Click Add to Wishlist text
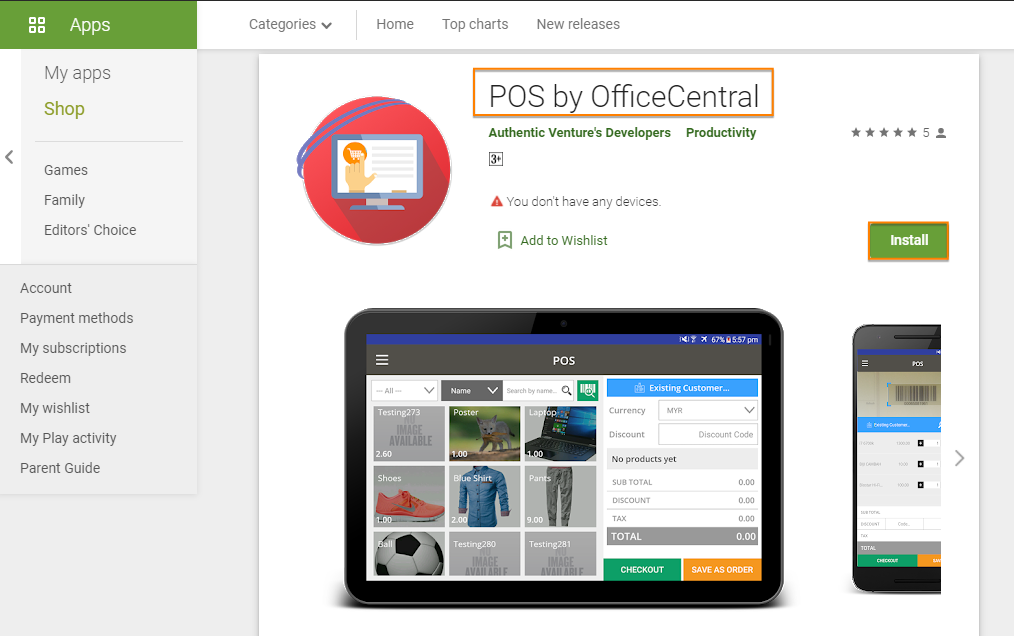Viewport: 1014px width, 636px height. [x=563, y=241]
